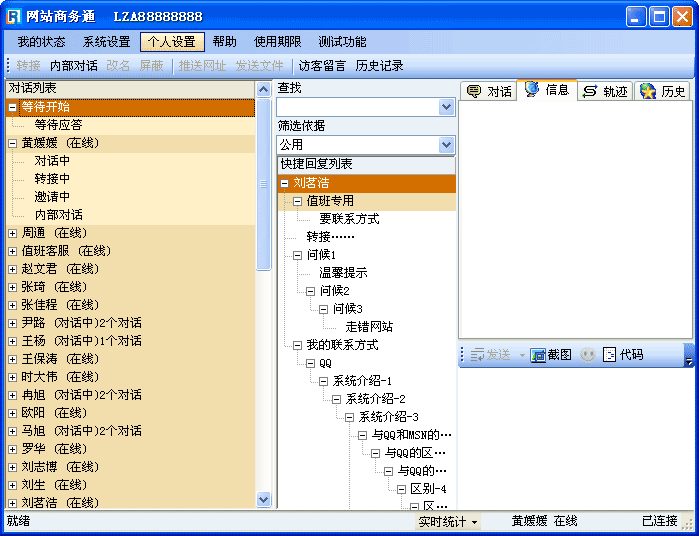Click the 代码 code icon

pyautogui.click(x=610, y=355)
